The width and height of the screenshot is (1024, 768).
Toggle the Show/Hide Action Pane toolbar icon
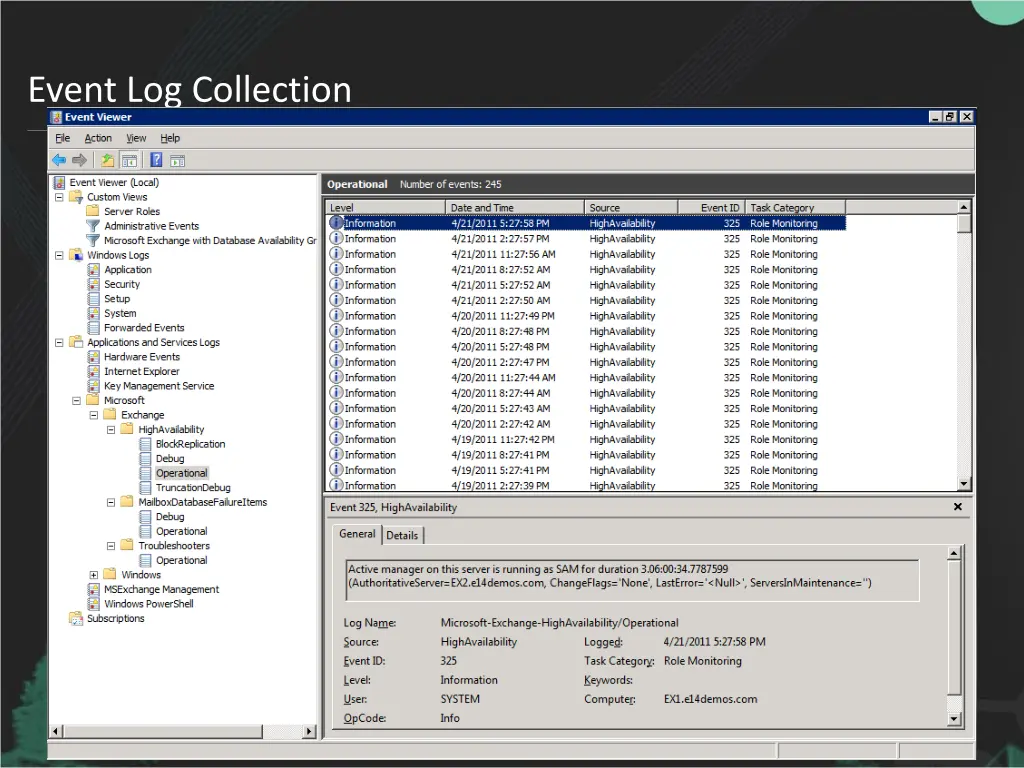[x=178, y=160]
